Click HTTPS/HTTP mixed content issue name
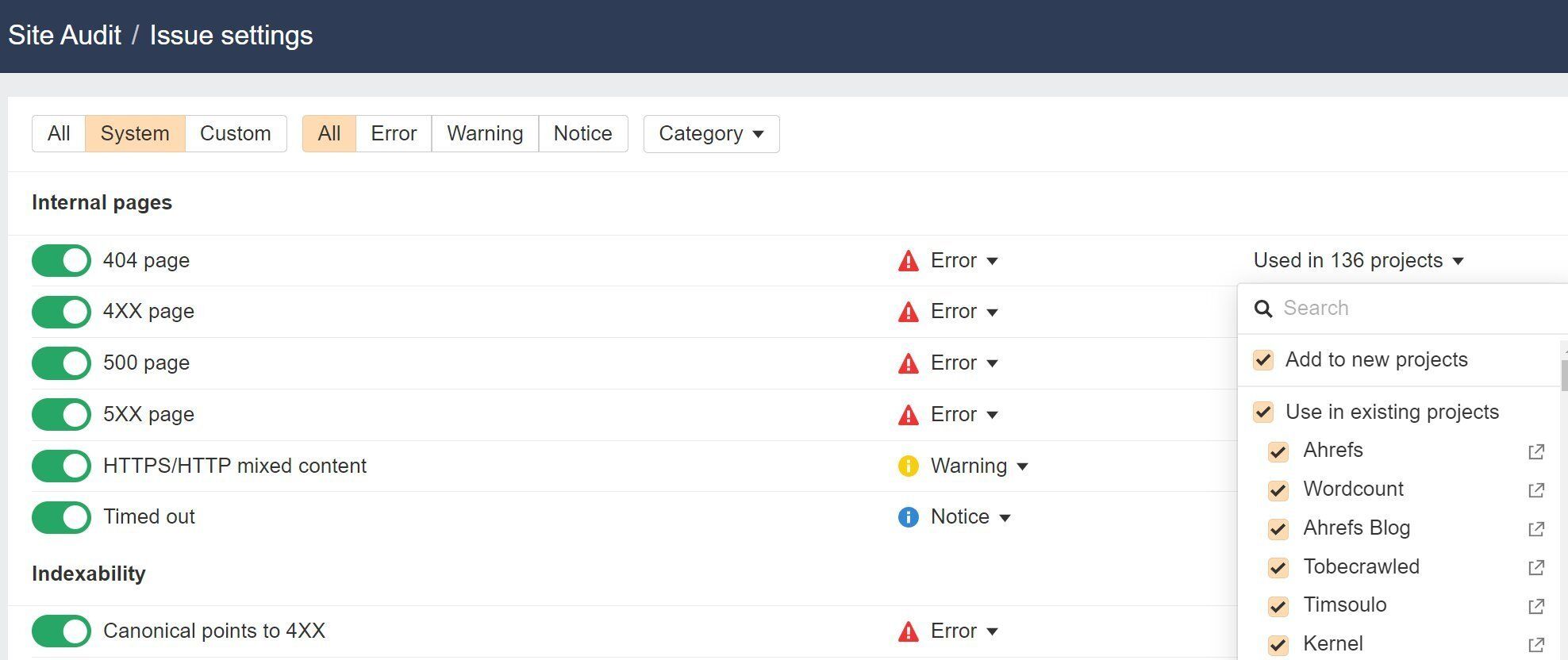The width and height of the screenshot is (1568, 660). (x=235, y=466)
